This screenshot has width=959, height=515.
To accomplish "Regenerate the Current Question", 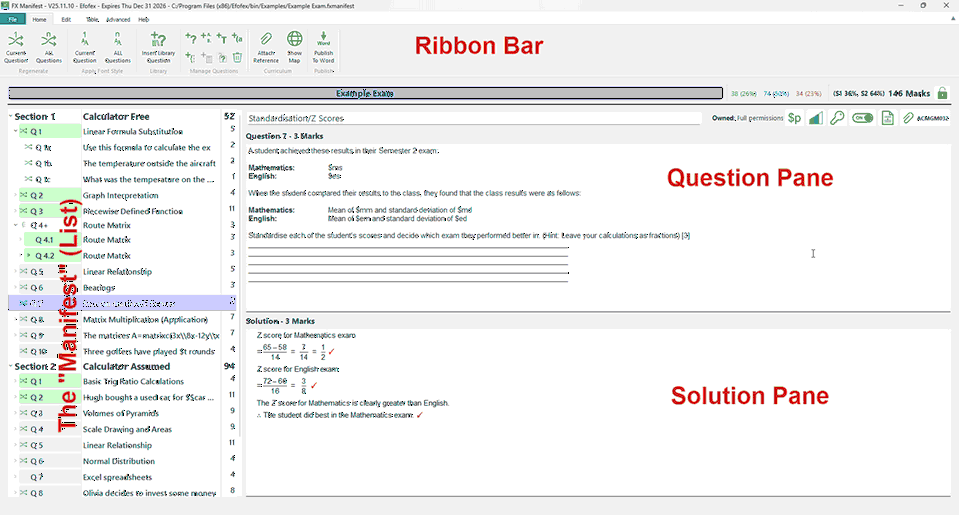I will [16, 47].
